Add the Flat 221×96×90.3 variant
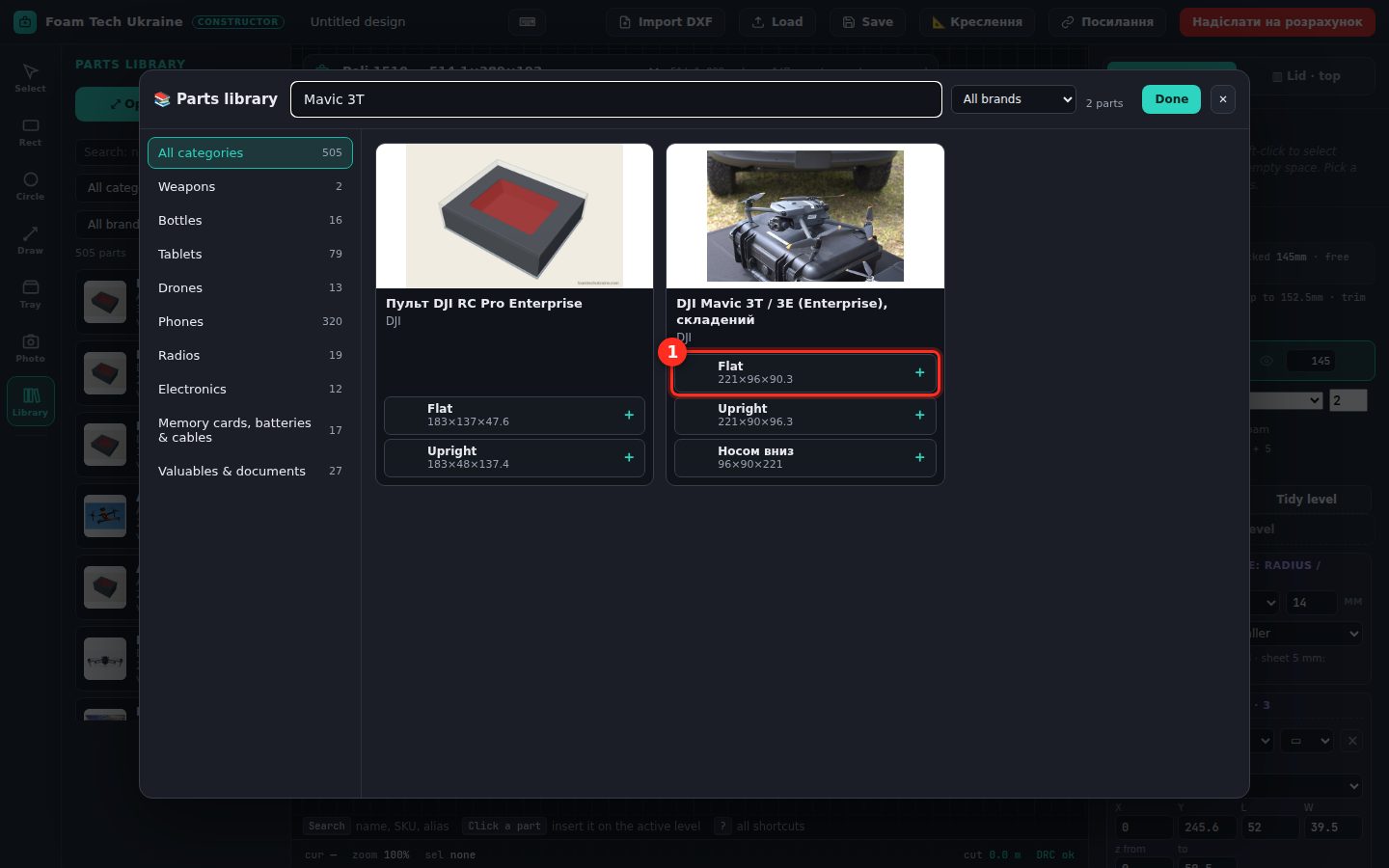The image size is (1389, 868). click(805, 373)
